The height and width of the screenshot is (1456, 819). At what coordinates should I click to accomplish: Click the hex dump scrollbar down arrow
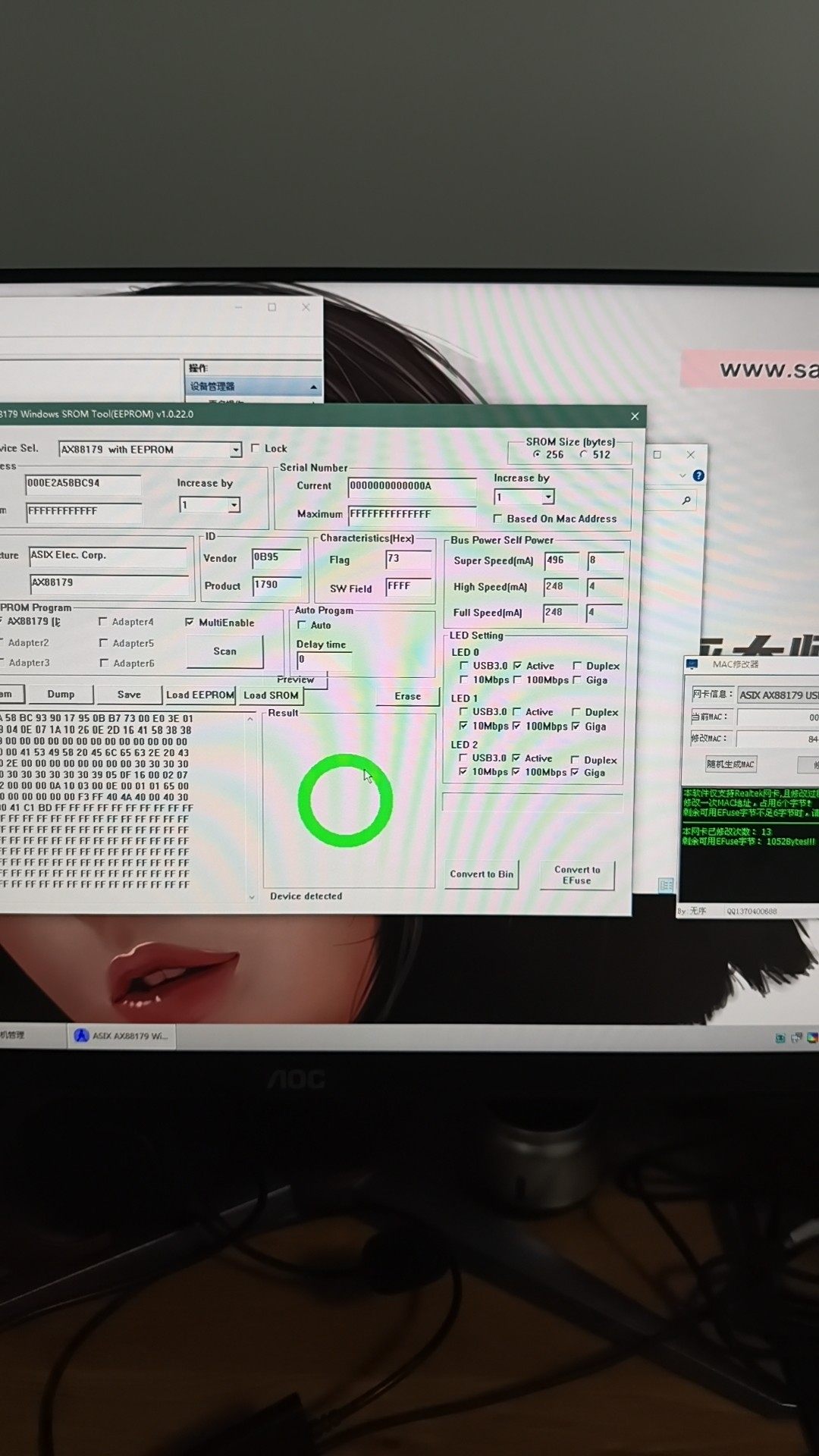pyautogui.click(x=252, y=896)
